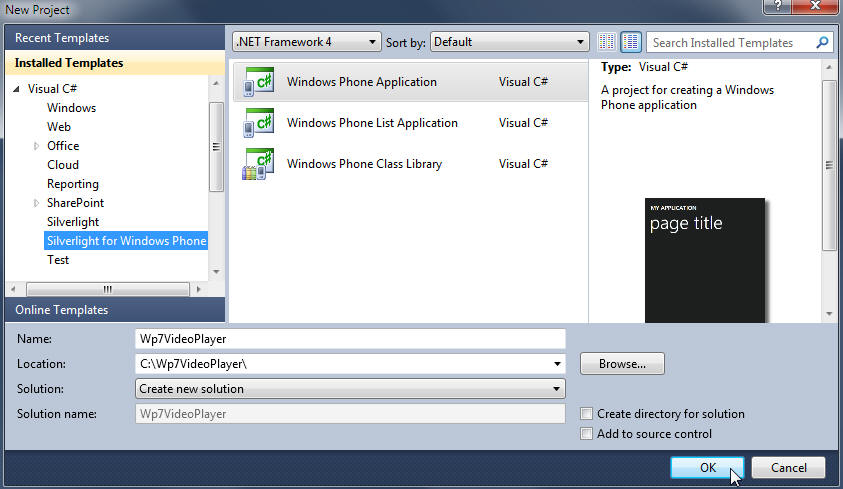
Task: Switch to medium icons list view
Action: coord(631,42)
